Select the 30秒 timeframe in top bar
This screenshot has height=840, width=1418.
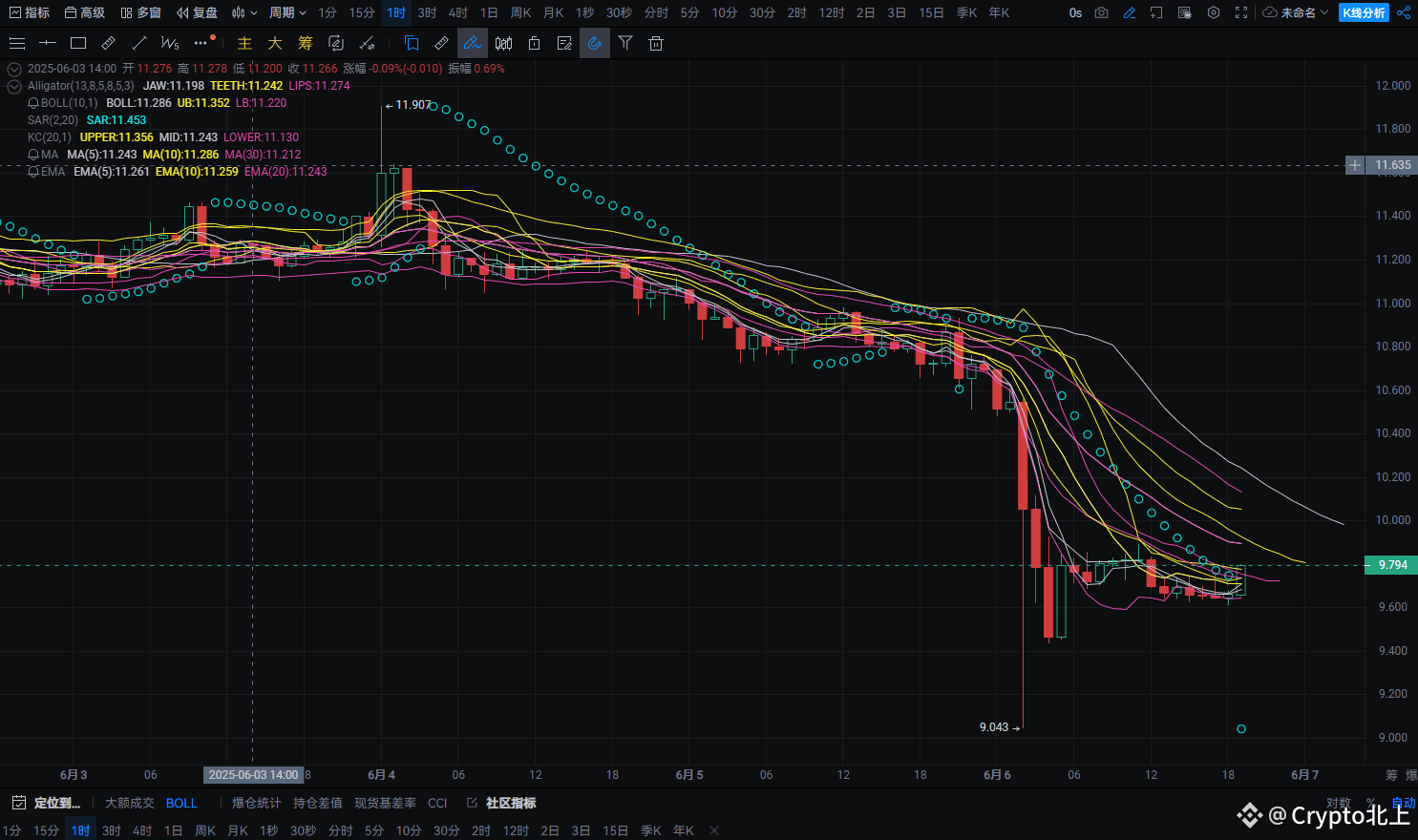click(619, 12)
